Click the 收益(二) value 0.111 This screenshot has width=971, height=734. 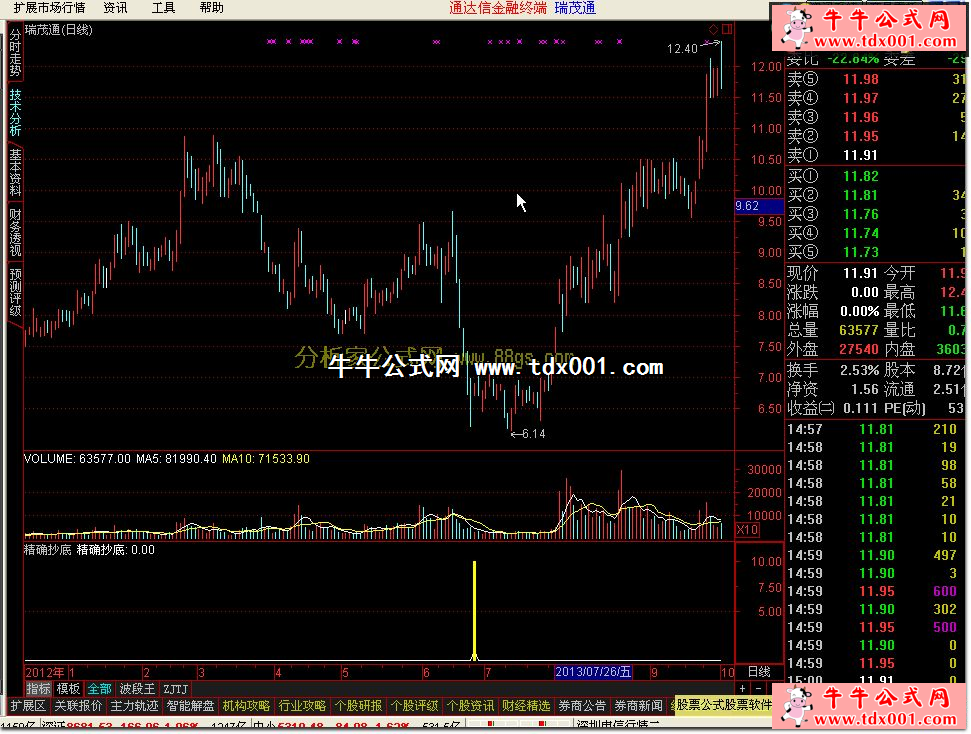[x=860, y=408]
